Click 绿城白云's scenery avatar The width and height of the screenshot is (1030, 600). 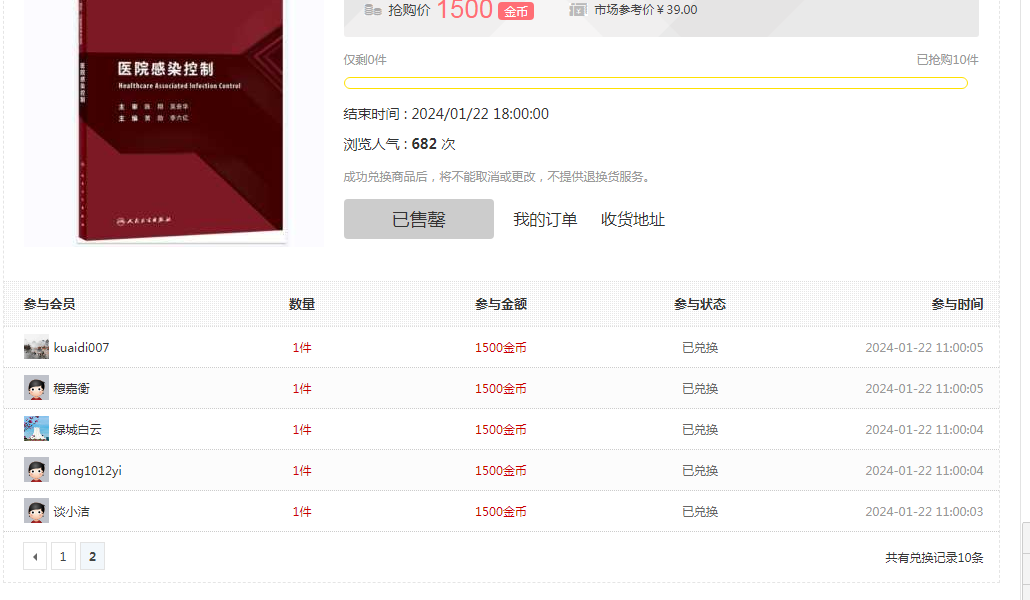36,428
